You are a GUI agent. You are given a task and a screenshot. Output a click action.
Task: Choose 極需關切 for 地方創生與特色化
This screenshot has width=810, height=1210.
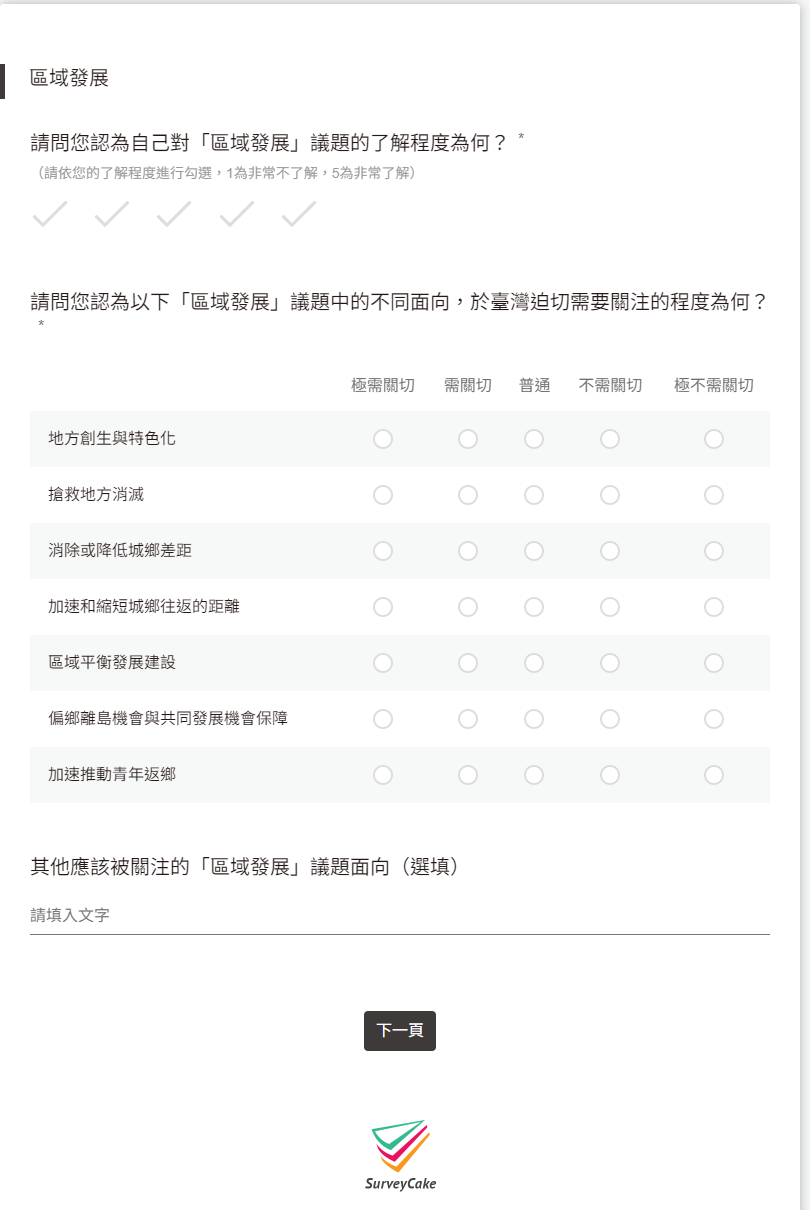[x=383, y=439]
